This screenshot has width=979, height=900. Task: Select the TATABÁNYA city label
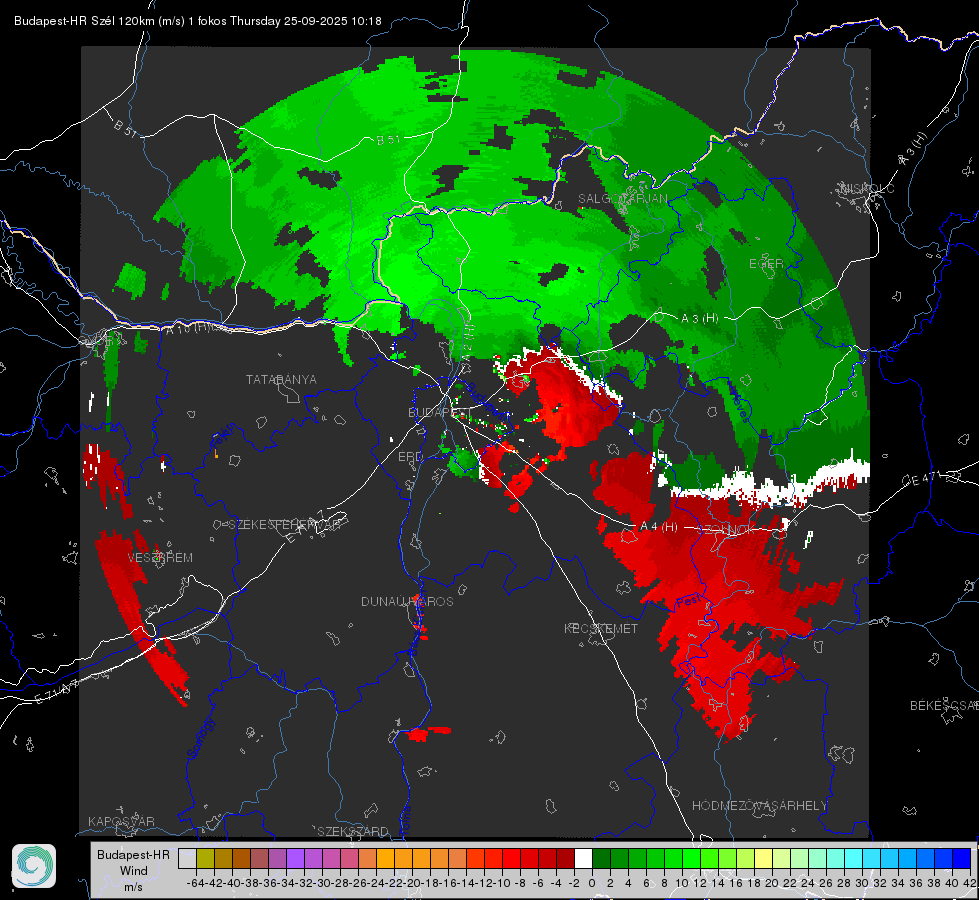coord(281,379)
